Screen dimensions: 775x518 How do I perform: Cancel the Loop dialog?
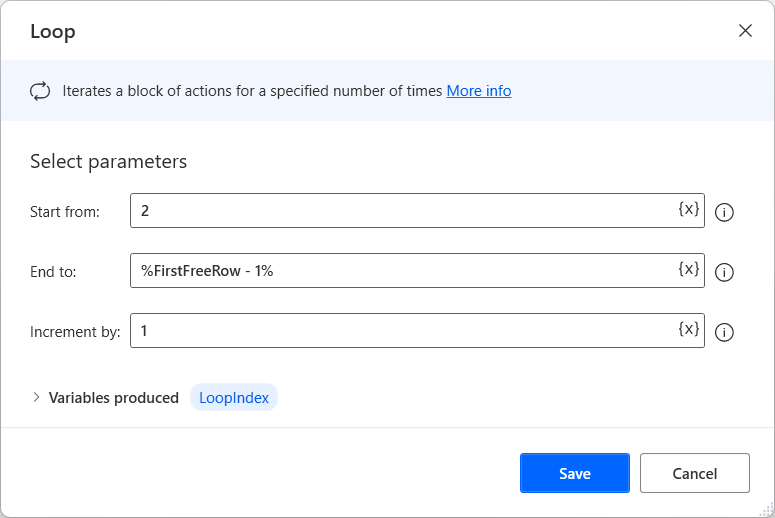pyautogui.click(x=694, y=473)
